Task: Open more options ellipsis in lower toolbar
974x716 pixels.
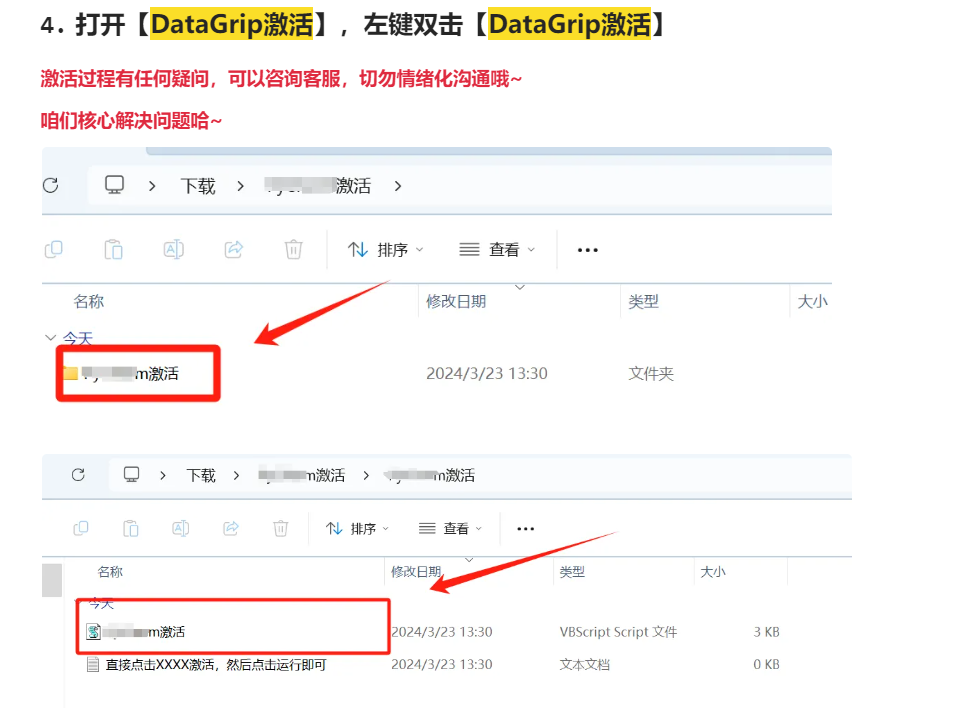Action: click(526, 528)
